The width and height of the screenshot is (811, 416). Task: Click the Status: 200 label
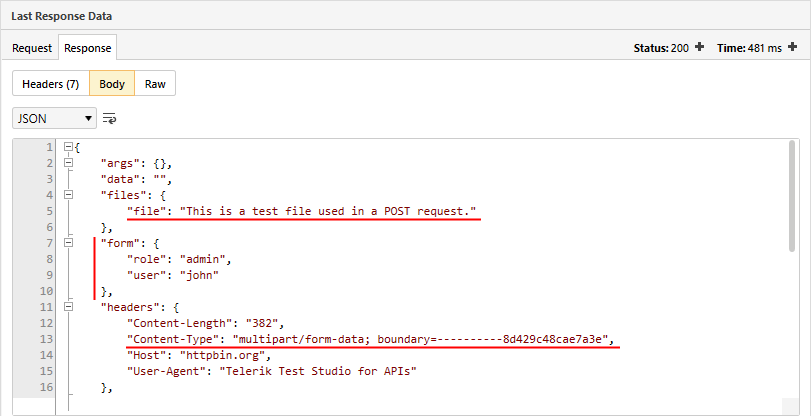pos(661,48)
